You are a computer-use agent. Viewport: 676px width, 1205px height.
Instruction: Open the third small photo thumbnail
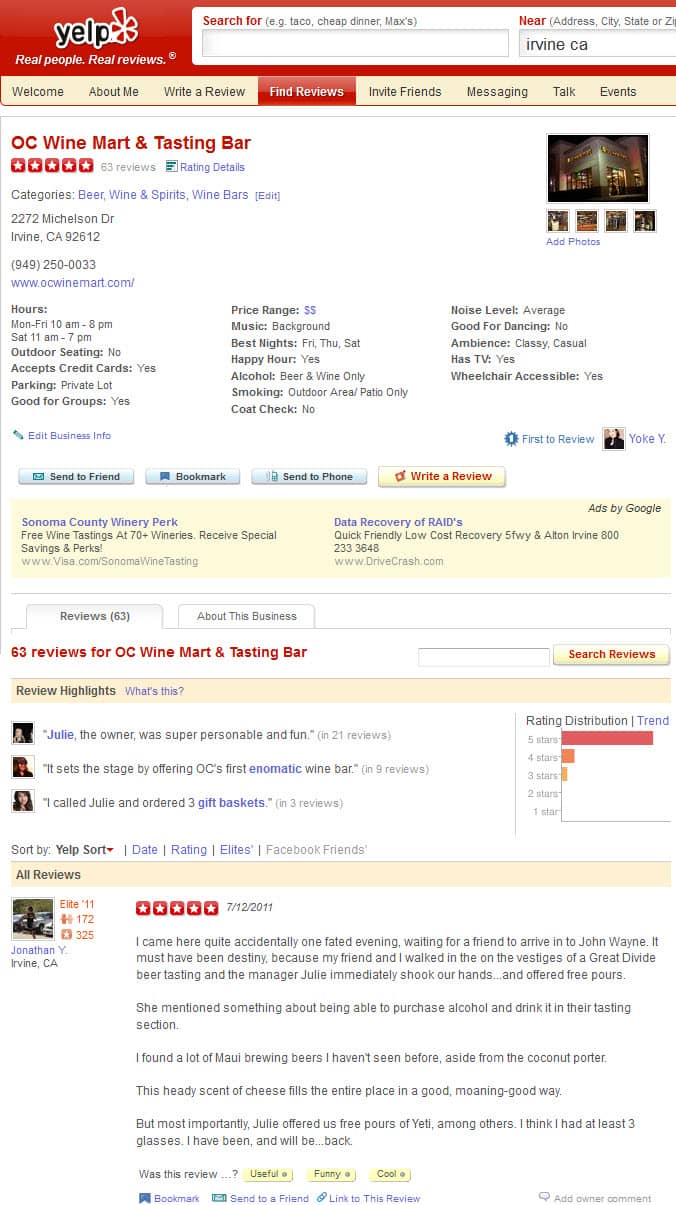tap(616, 220)
